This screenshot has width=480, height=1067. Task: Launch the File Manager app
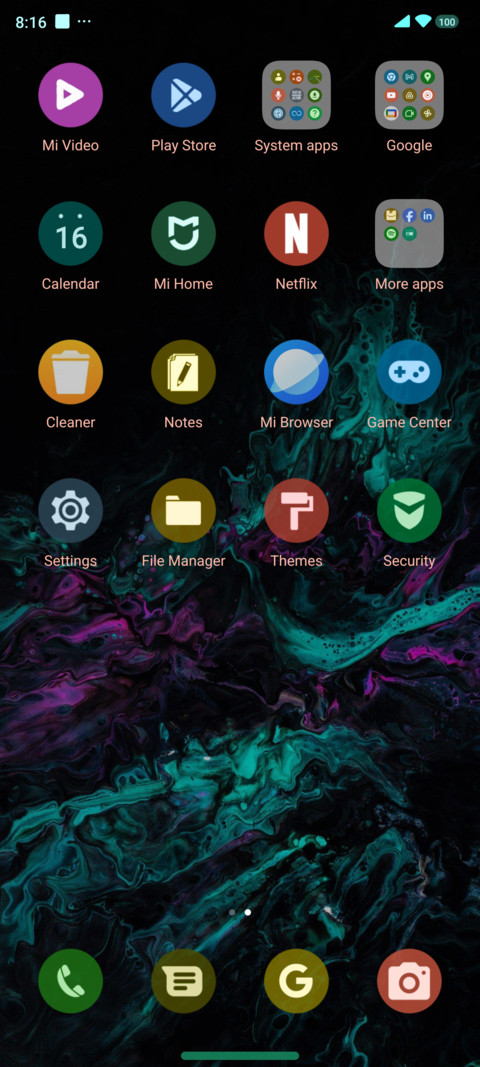point(183,510)
